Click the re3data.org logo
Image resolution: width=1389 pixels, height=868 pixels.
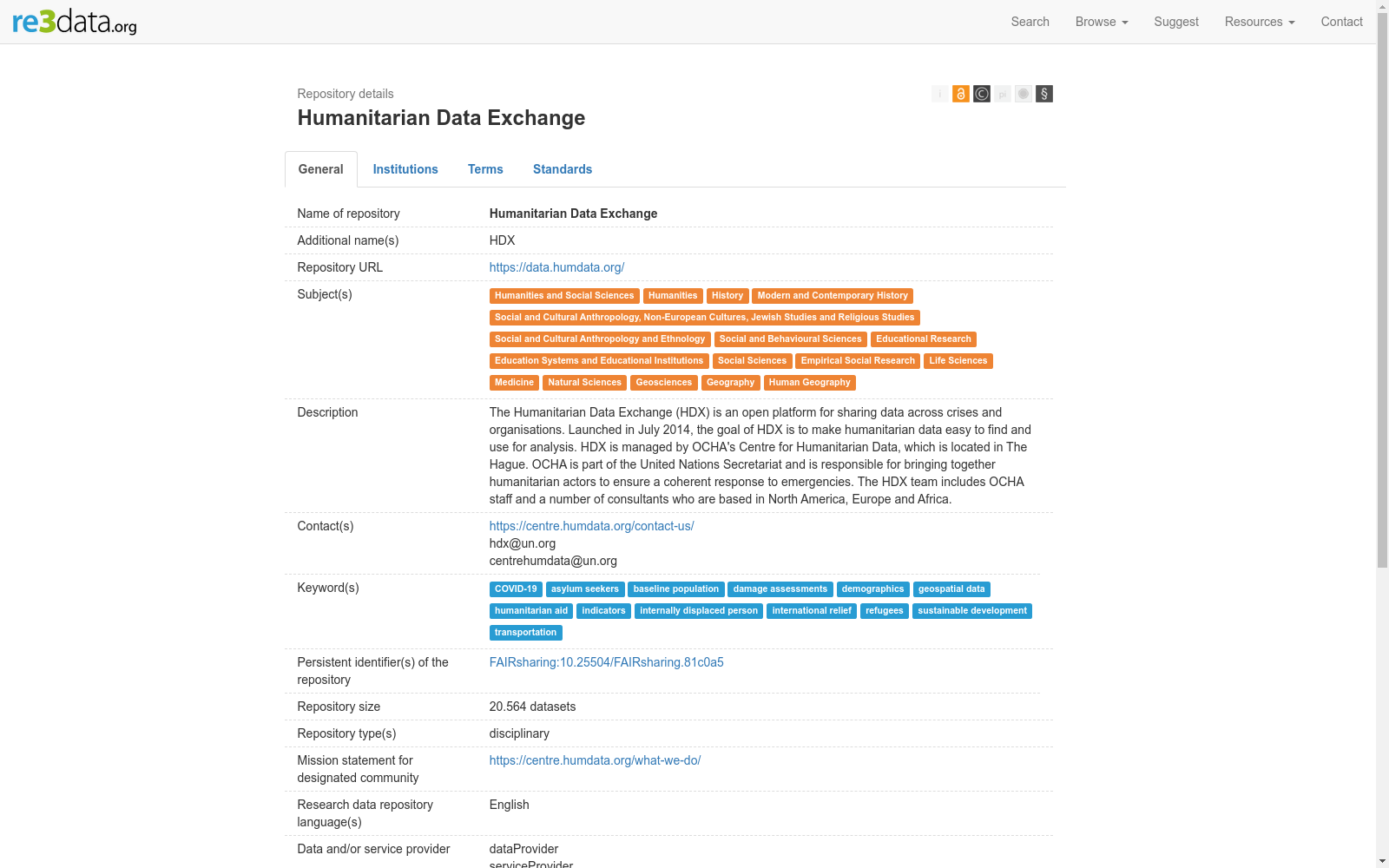tap(75, 22)
